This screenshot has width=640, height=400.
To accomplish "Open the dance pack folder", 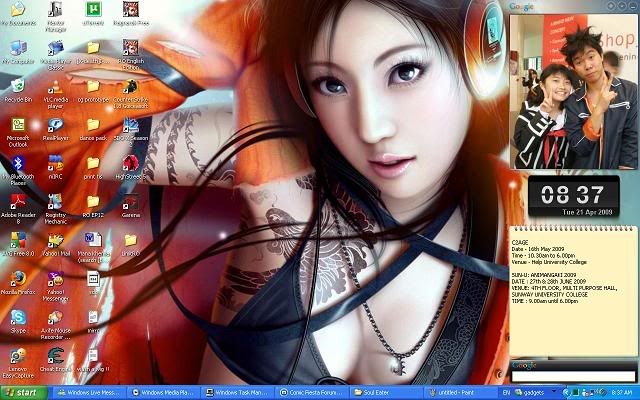I will (93, 129).
